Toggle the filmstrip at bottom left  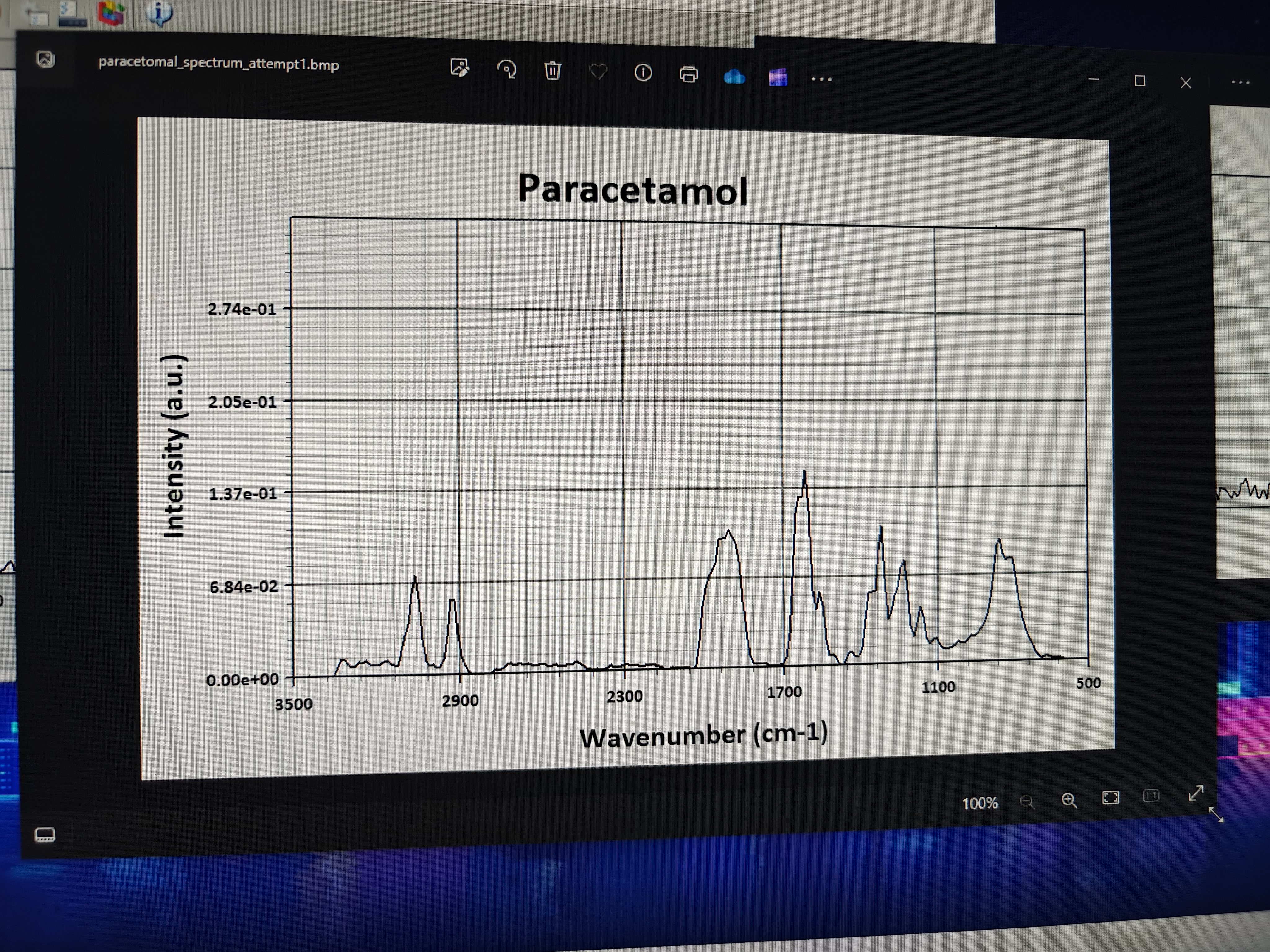[x=45, y=834]
